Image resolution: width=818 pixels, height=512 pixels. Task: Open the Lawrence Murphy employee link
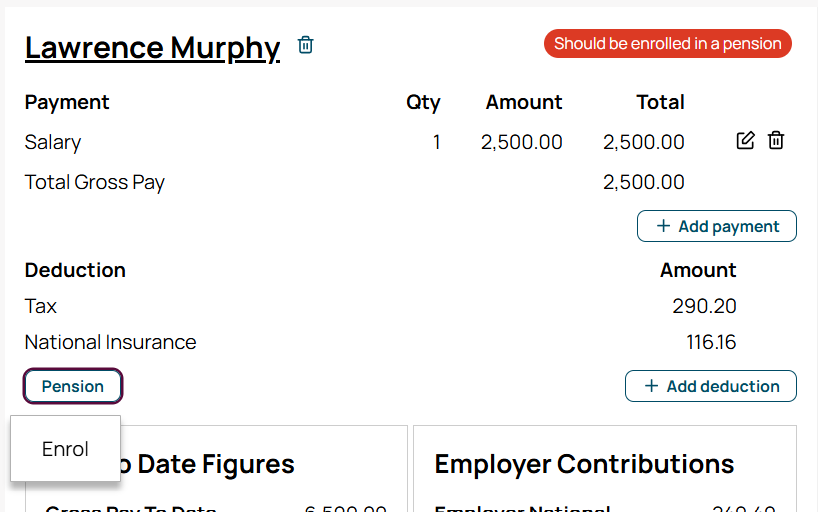[x=152, y=48]
